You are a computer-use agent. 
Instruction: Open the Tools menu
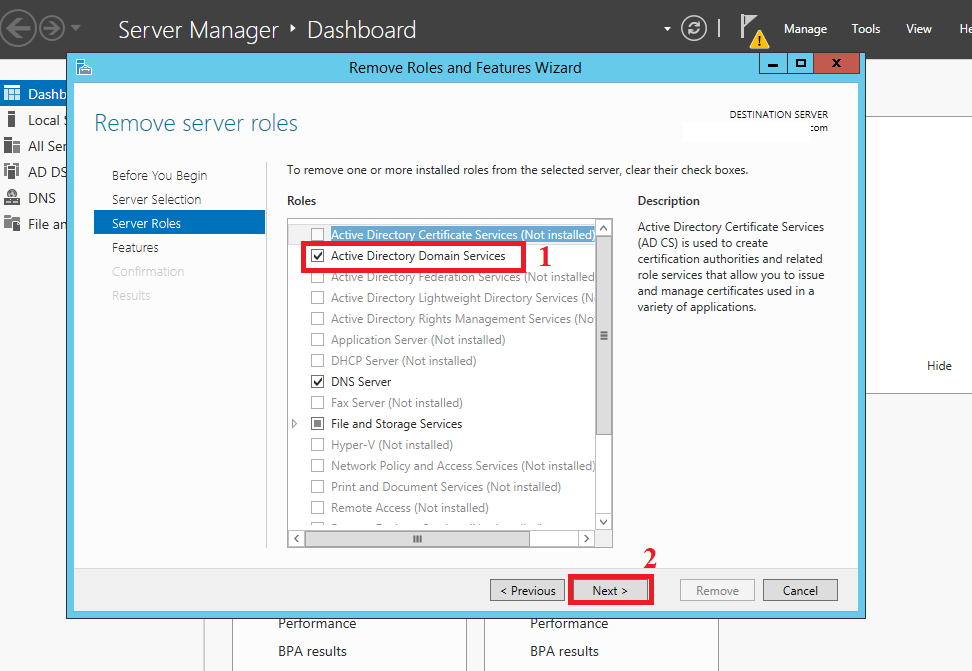click(x=865, y=28)
